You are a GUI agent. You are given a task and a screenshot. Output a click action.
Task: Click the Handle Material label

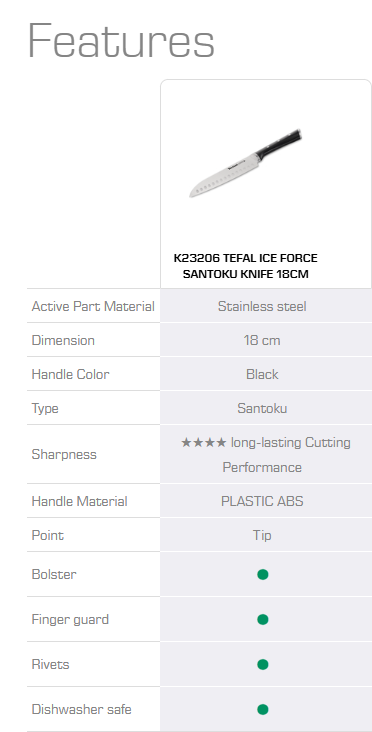pyautogui.click(x=79, y=501)
